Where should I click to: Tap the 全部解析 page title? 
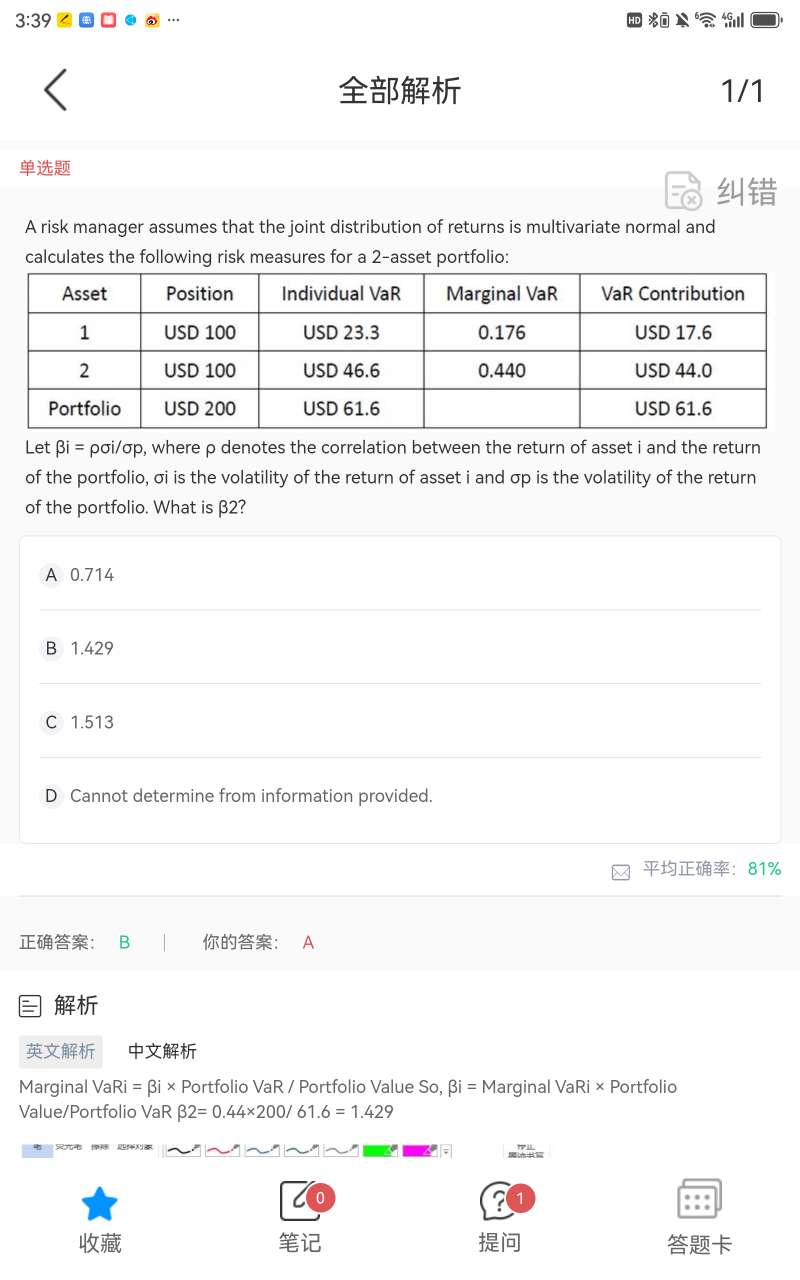(x=400, y=91)
